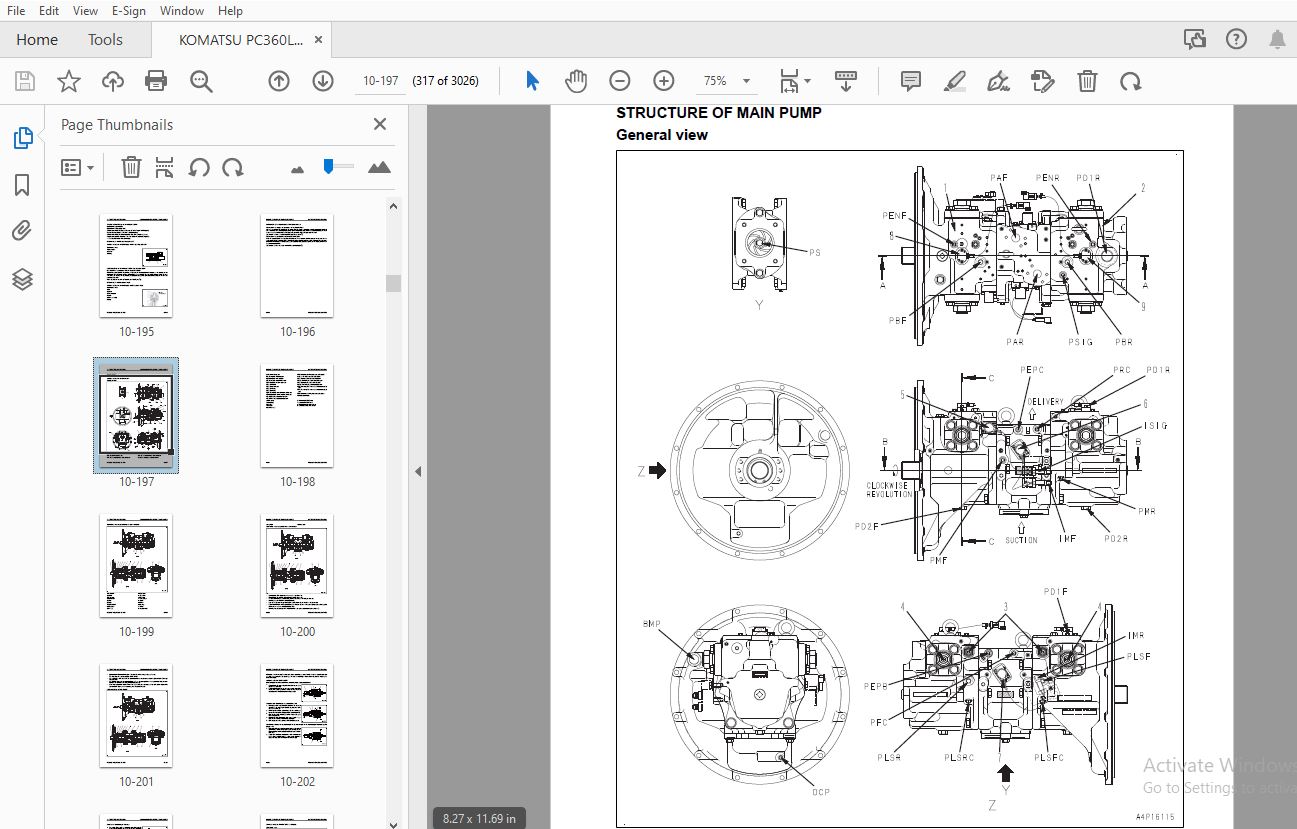Upload the file with the cloud icon
Image resolution: width=1297 pixels, height=829 pixels.
(113, 81)
